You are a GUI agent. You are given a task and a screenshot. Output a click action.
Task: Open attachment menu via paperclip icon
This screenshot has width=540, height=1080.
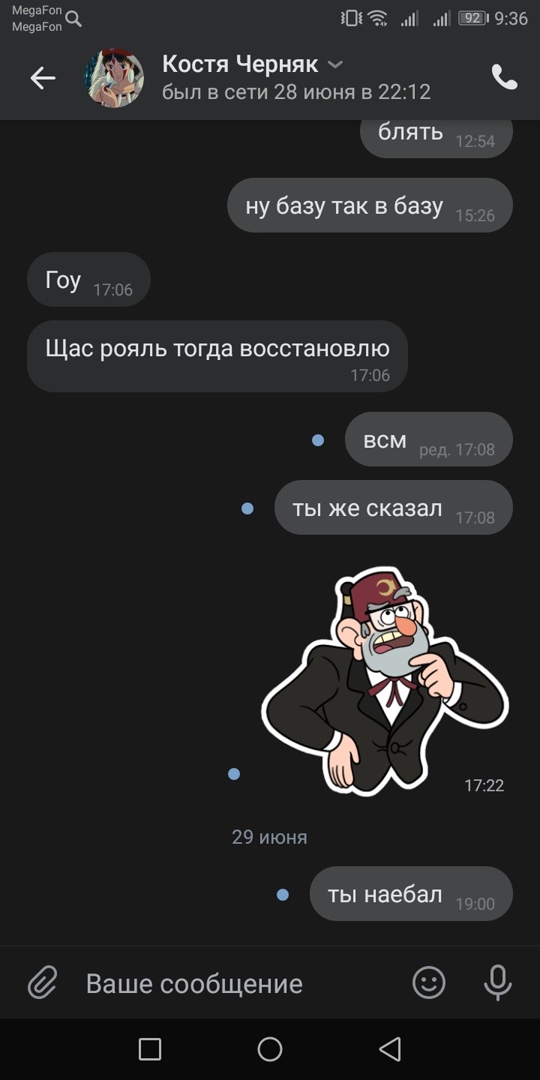[x=42, y=982]
